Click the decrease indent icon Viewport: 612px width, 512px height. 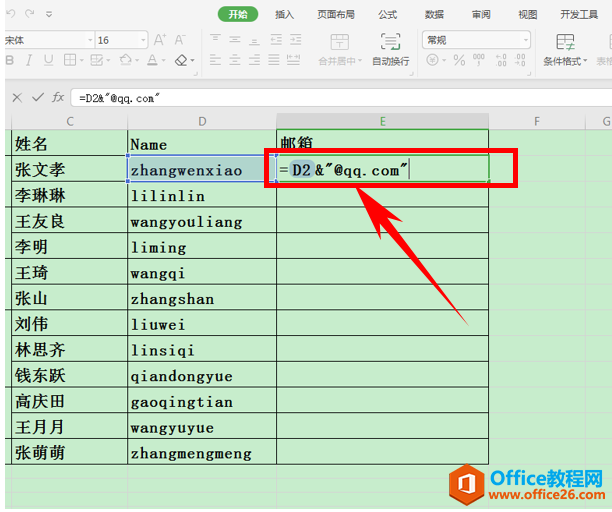(276, 39)
